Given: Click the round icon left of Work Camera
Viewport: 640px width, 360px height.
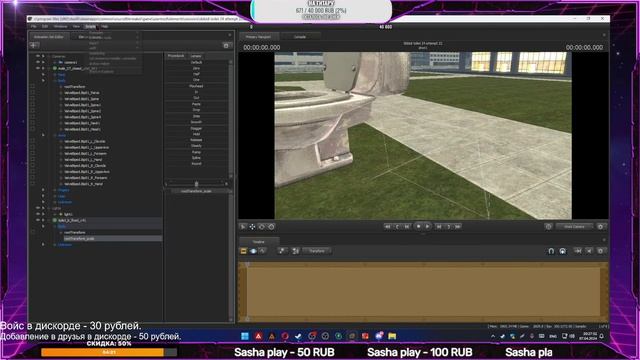Looking at the screenshot, I should click(x=548, y=227).
